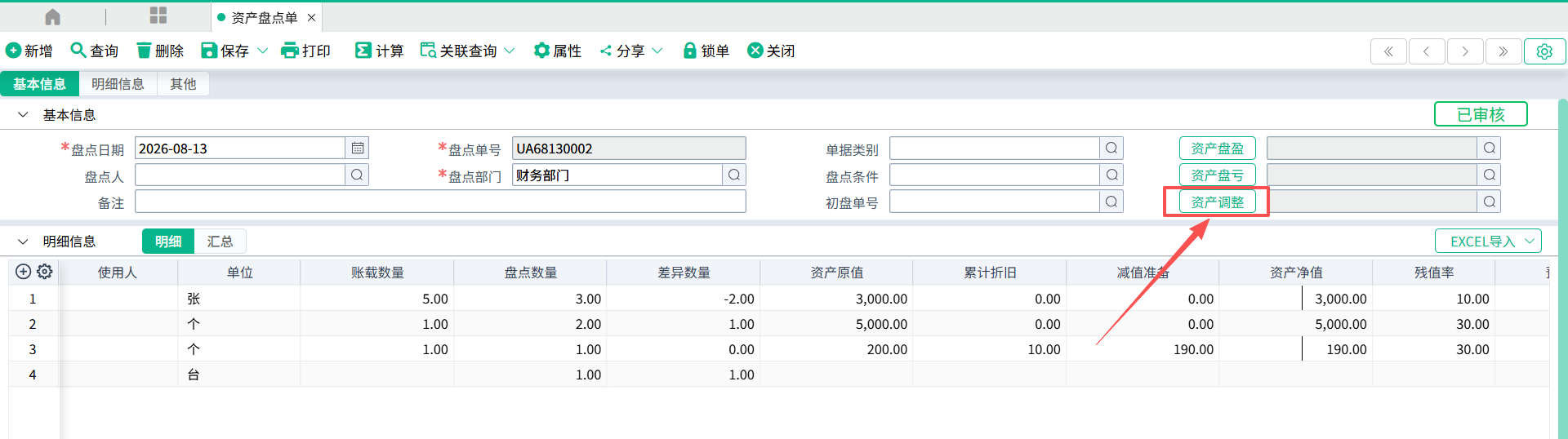1568x439 pixels.
Task: Click the 关联查询 toolbar button
Action: (459, 51)
